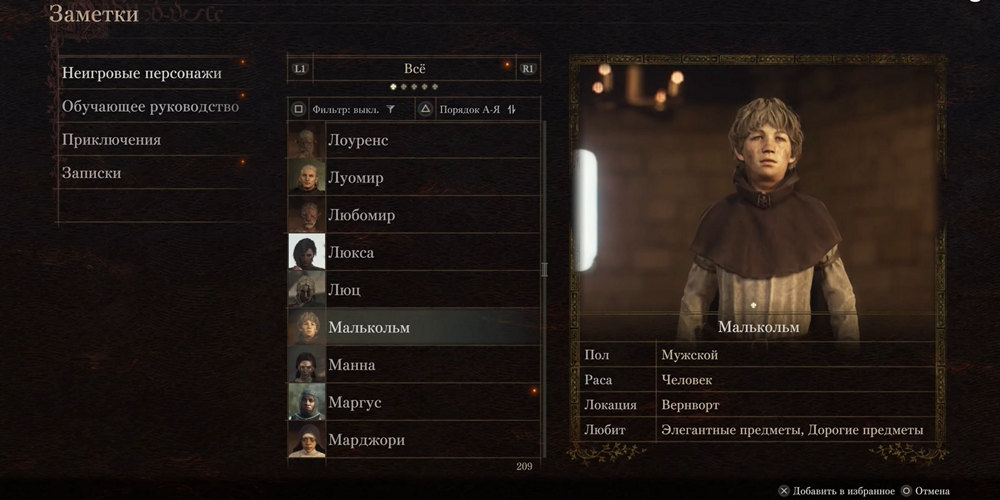Click the triangle sort-order button icon
The height and width of the screenshot is (500, 1000).
426,109
